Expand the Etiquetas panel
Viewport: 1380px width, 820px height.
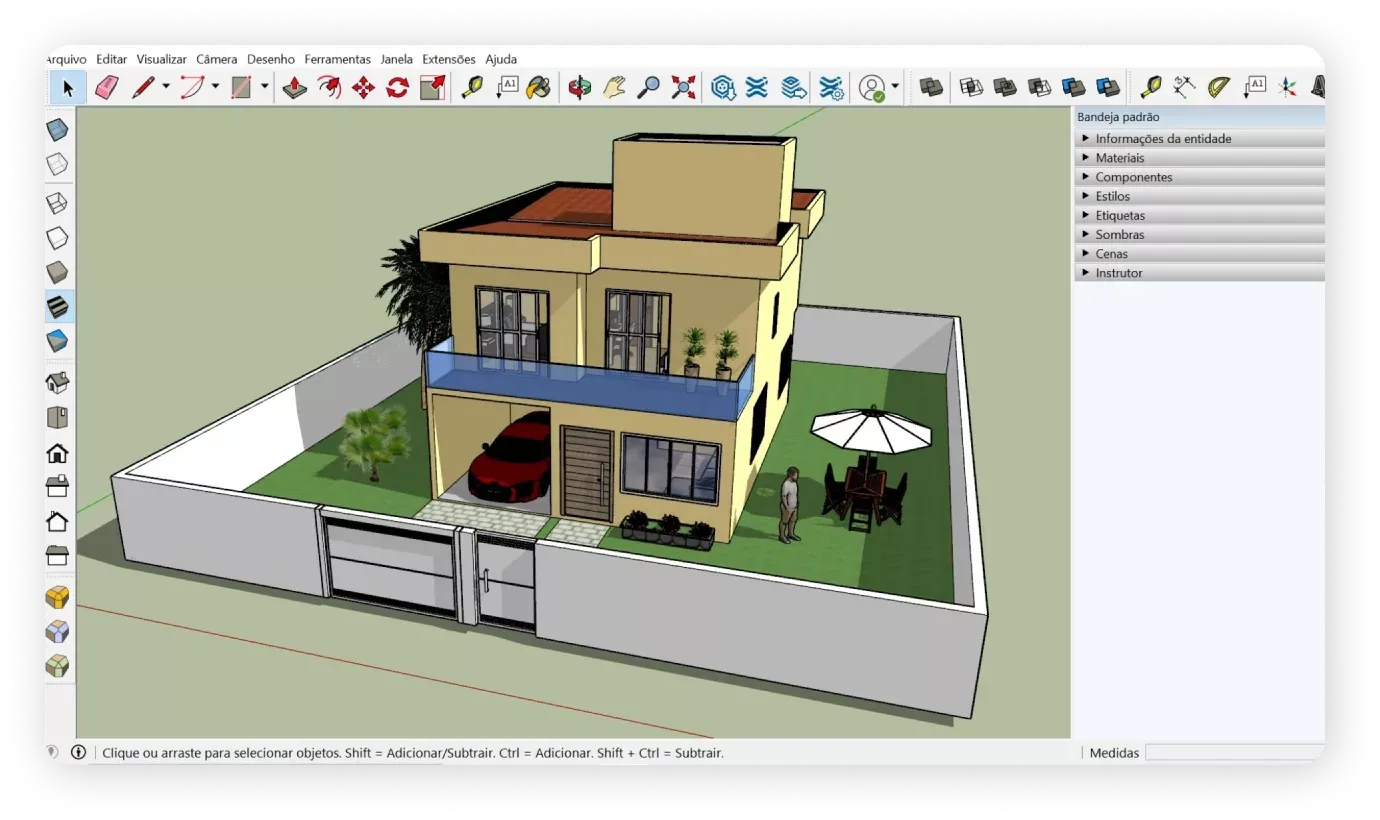[1120, 215]
